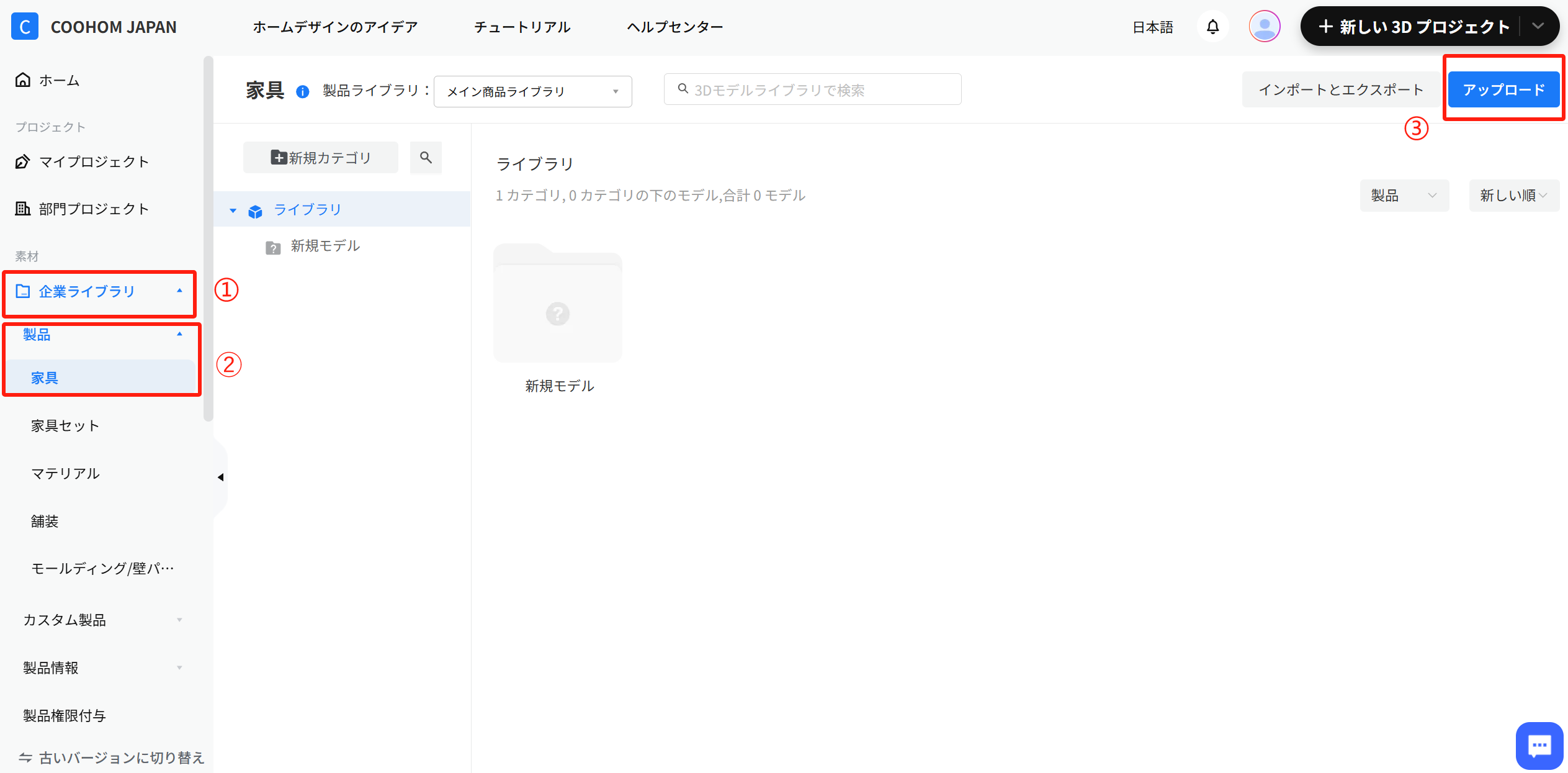The image size is (1568, 773).
Task: Collapse the sidebar with the arrow handle
Action: tap(220, 477)
